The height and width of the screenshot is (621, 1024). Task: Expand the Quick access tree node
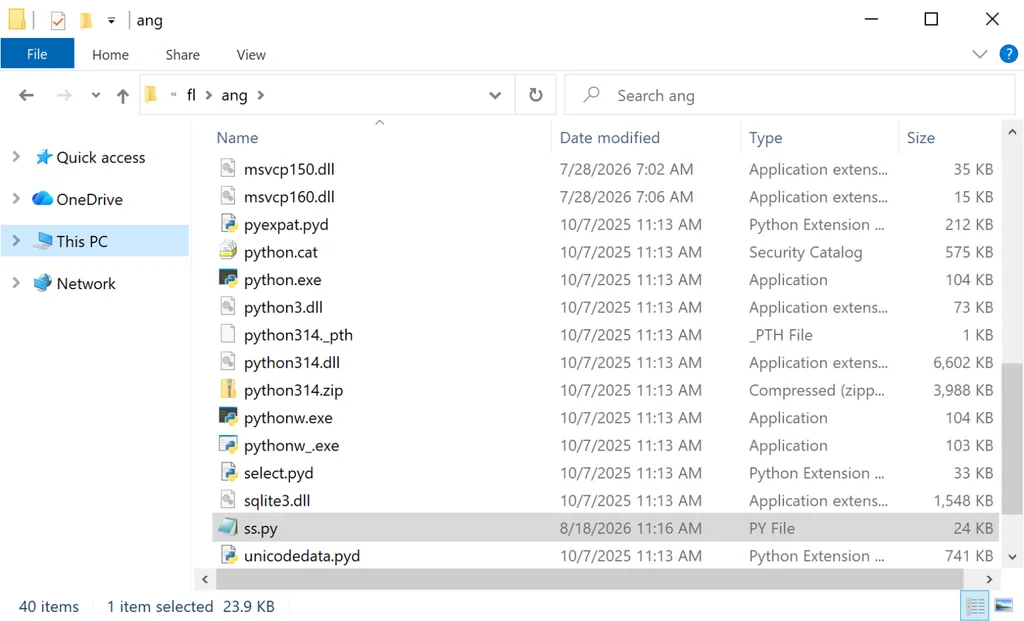pyautogui.click(x=16, y=157)
